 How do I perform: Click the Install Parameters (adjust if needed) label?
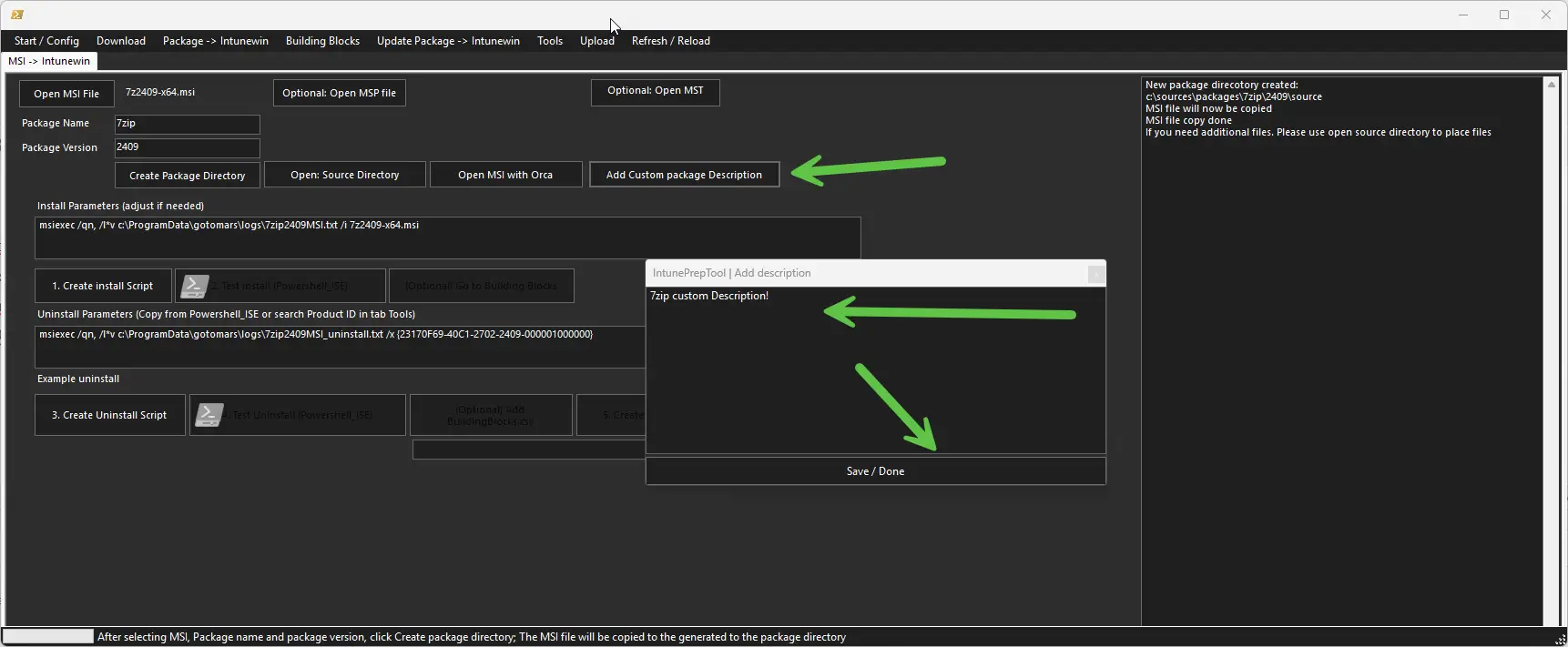pos(120,206)
